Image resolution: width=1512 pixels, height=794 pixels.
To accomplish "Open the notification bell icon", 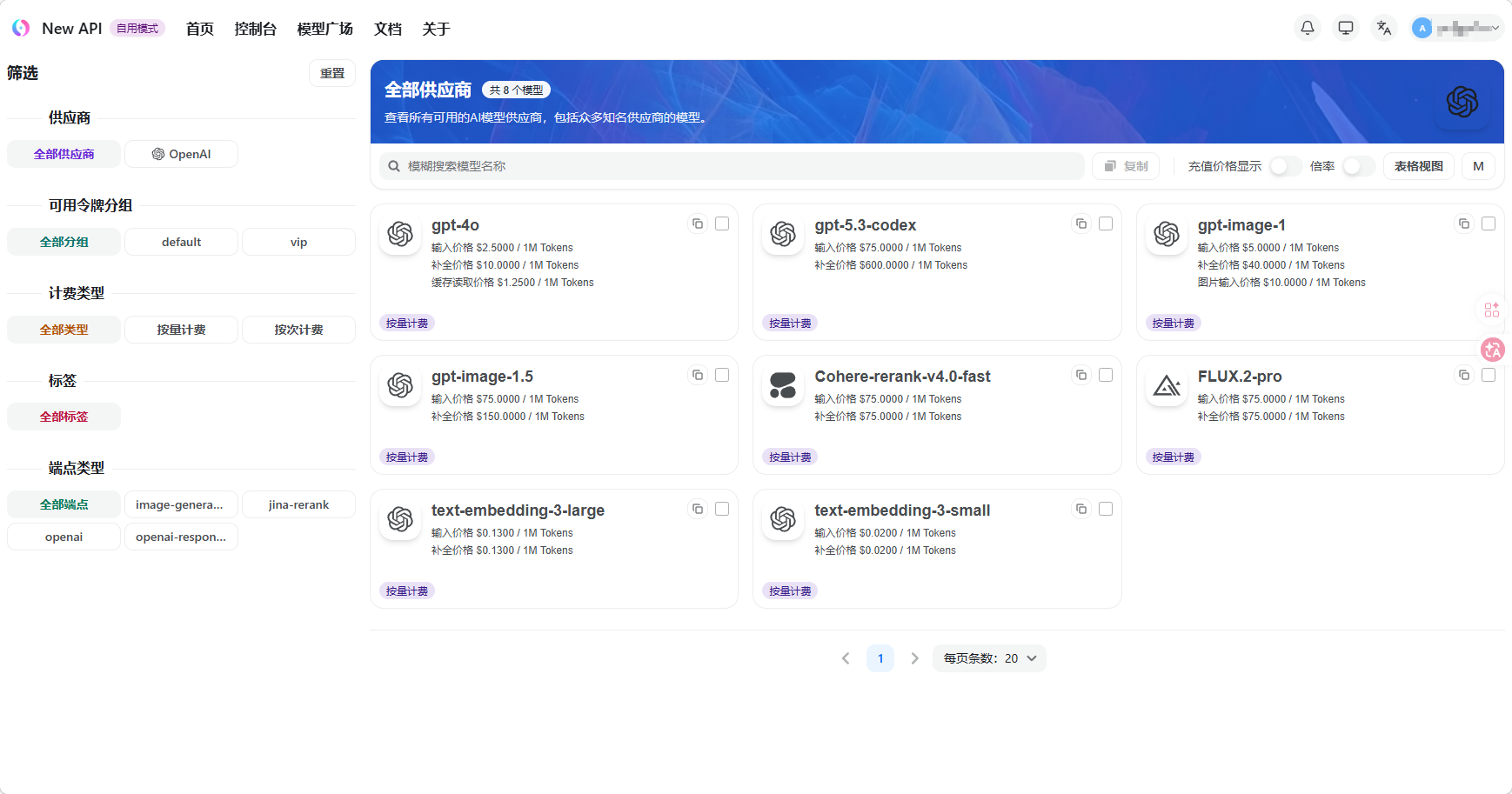I will [1307, 27].
